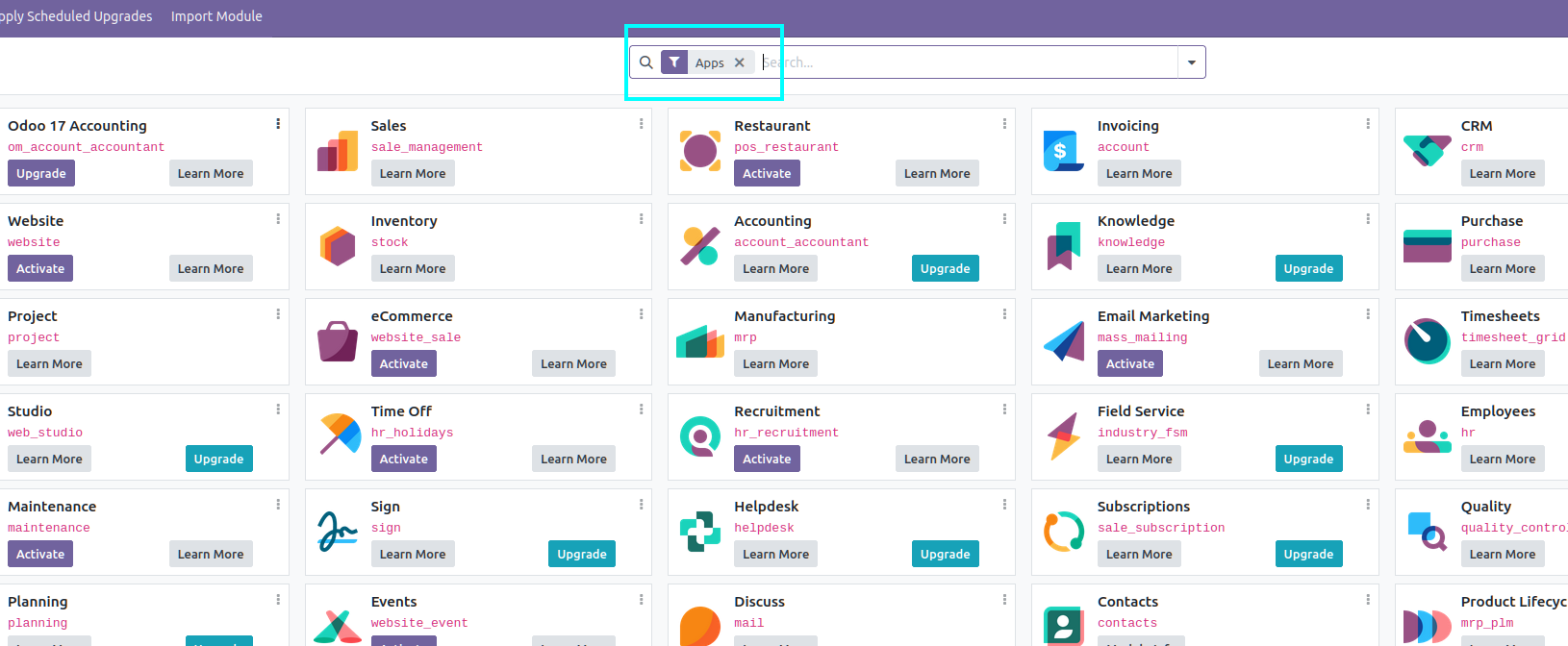The image size is (1568, 646).
Task: Click Learn More on the Invoicing card
Action: click(1139, 174)
